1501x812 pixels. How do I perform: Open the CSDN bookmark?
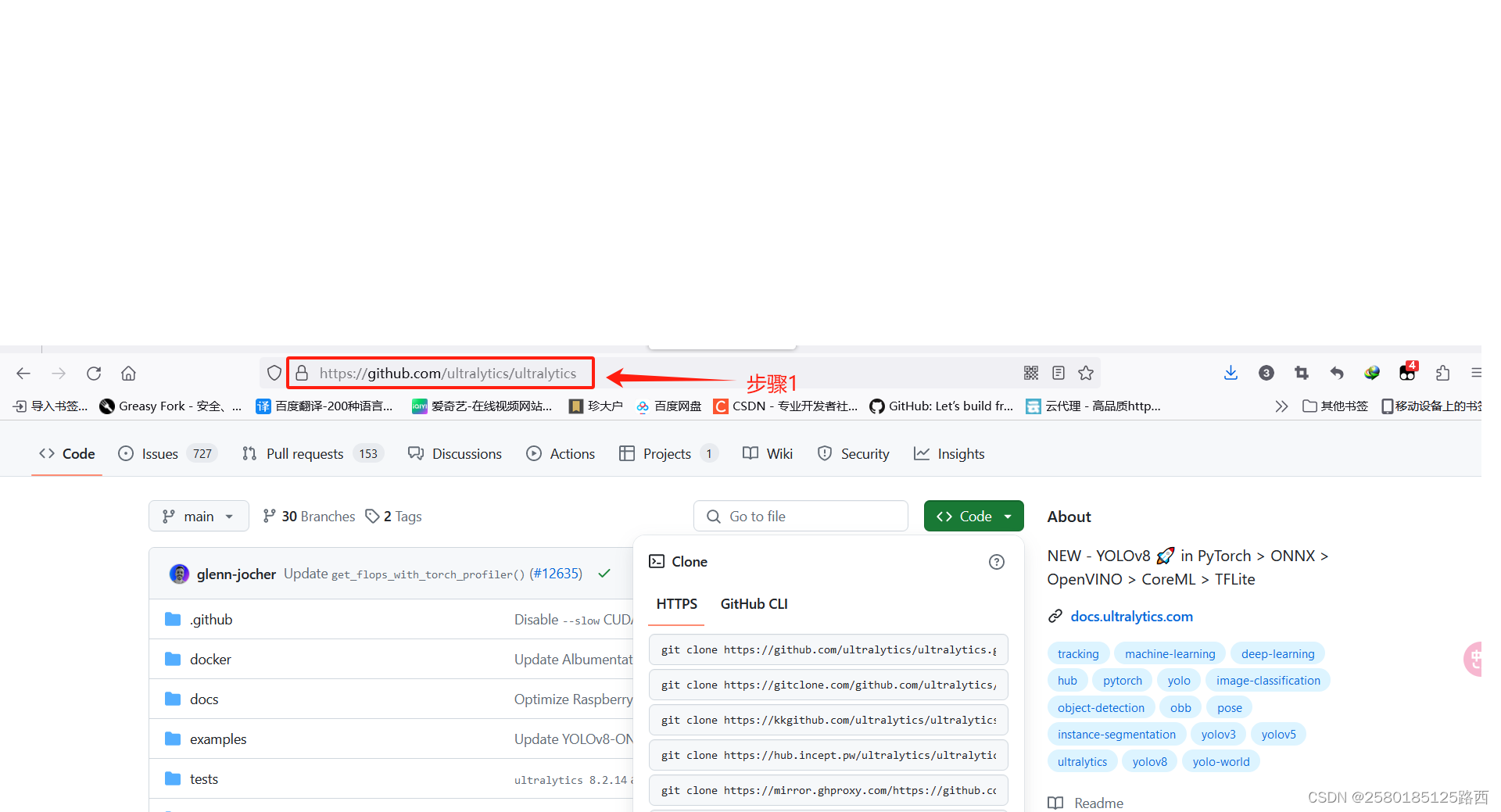point(785,406)
